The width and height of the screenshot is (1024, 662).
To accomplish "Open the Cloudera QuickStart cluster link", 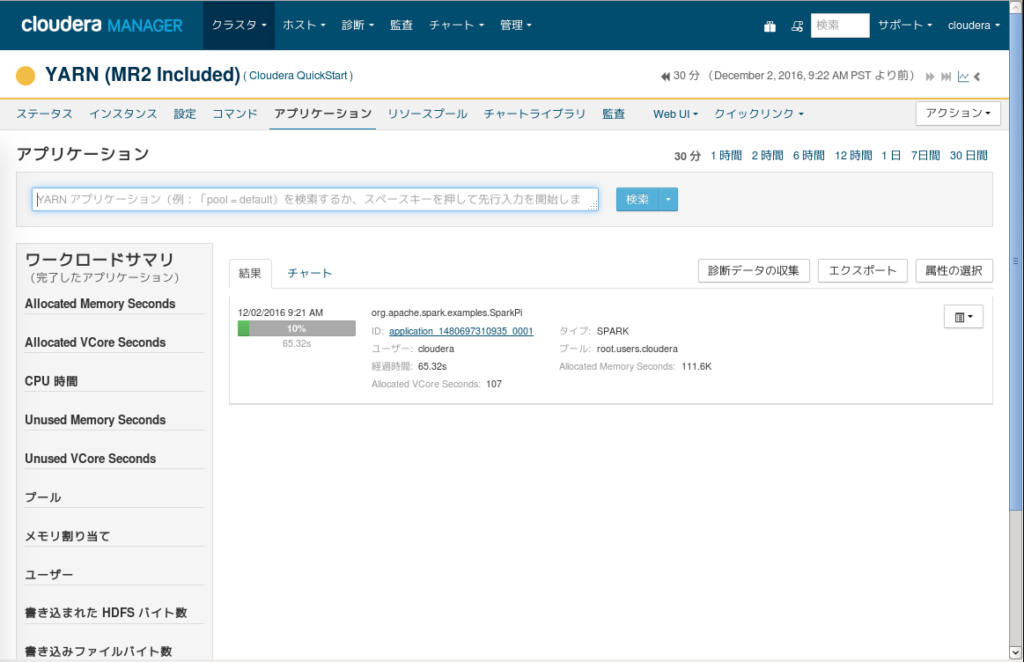I will [298, 76].
